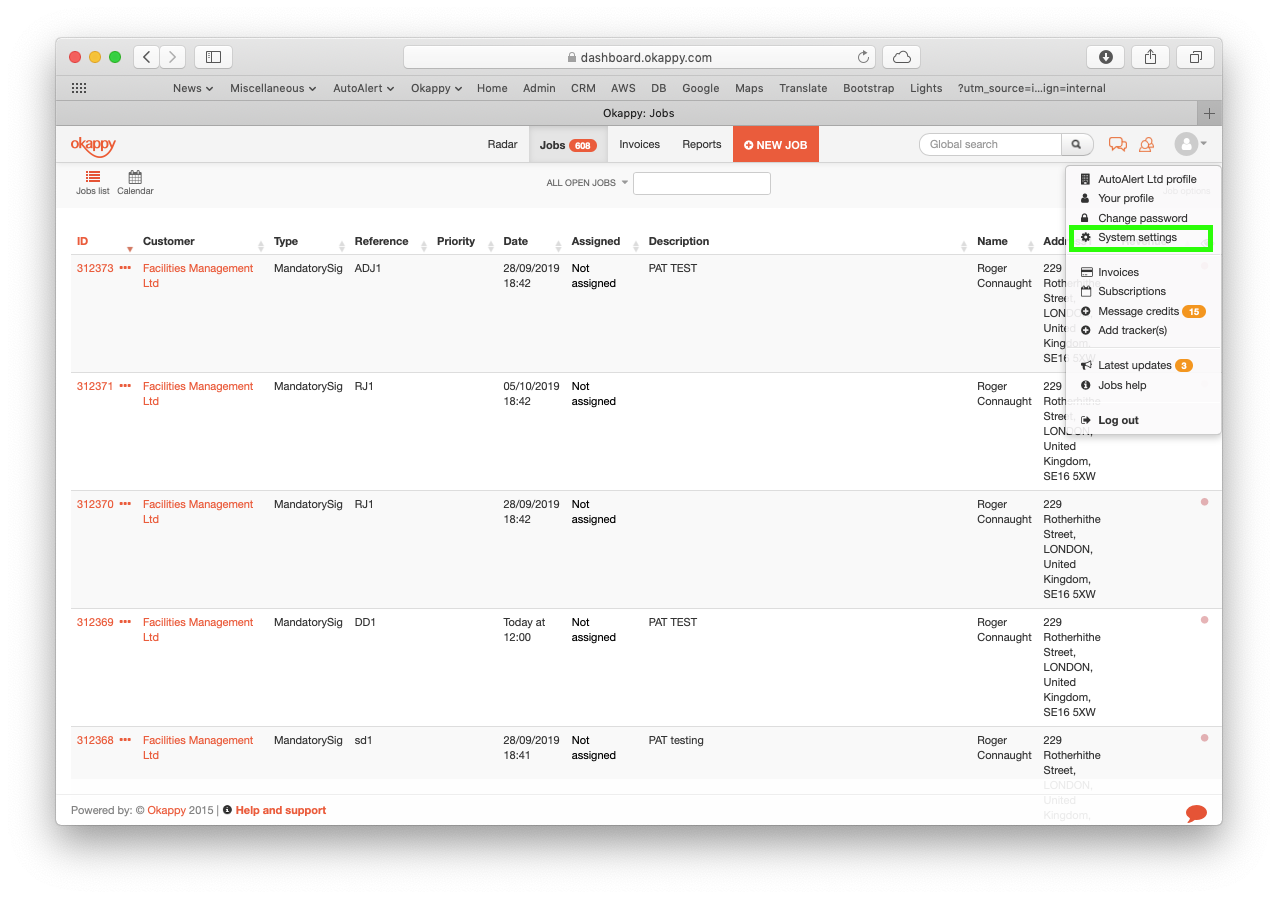The height and width of the screenshot is (899, 1278).
Task: Open the support chat bubble icon
Action: [x=1196, y=813]
